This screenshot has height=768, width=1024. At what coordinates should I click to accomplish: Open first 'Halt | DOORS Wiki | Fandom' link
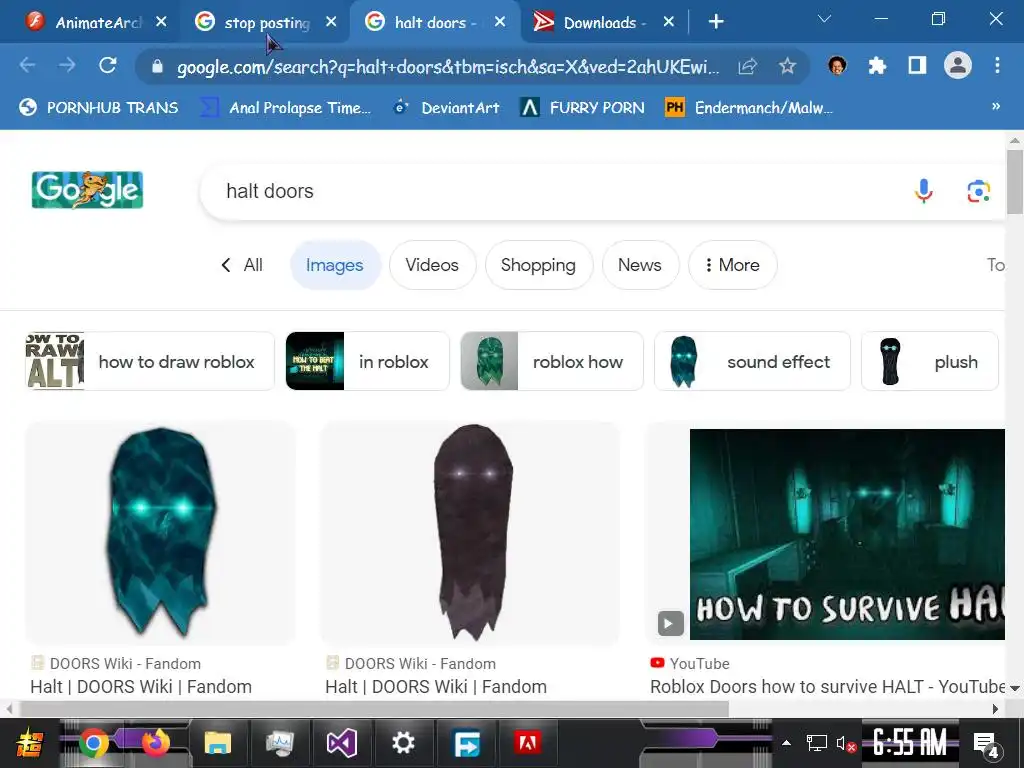click(x=141, y=687)
